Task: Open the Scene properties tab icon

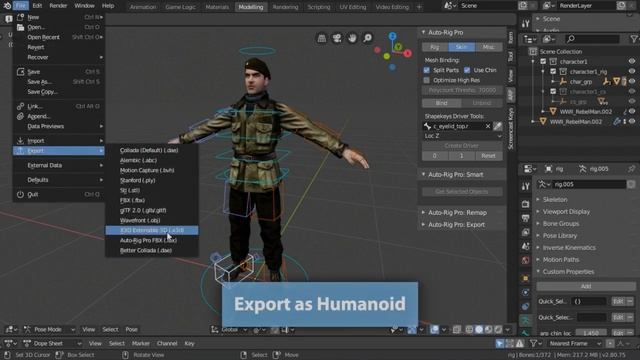Action: point(526,247)
